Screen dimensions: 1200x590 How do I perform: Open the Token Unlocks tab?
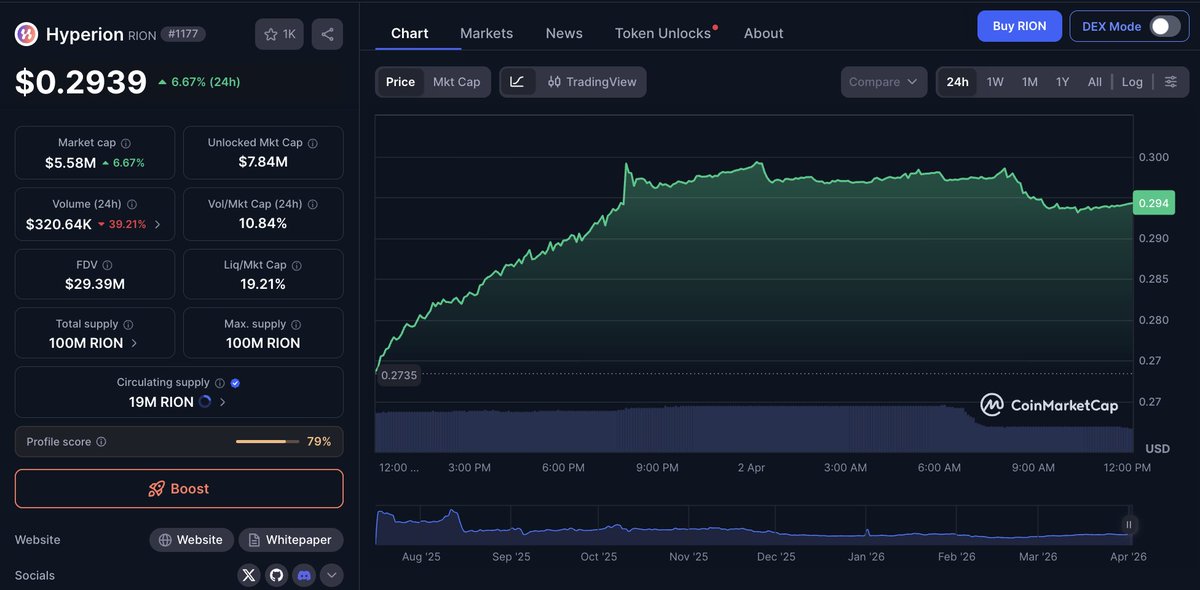point(664,33)
